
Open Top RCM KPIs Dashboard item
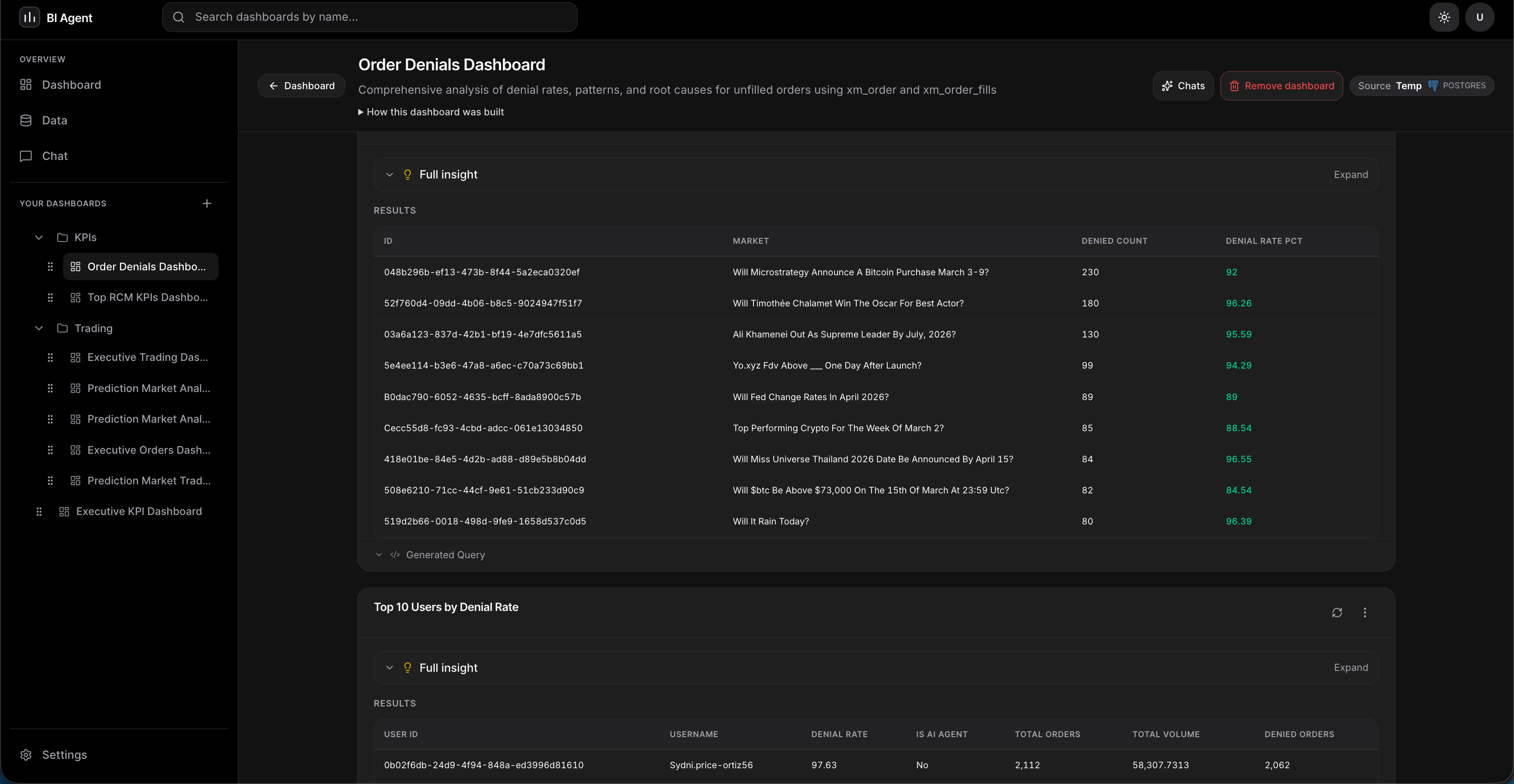(141, 297)
